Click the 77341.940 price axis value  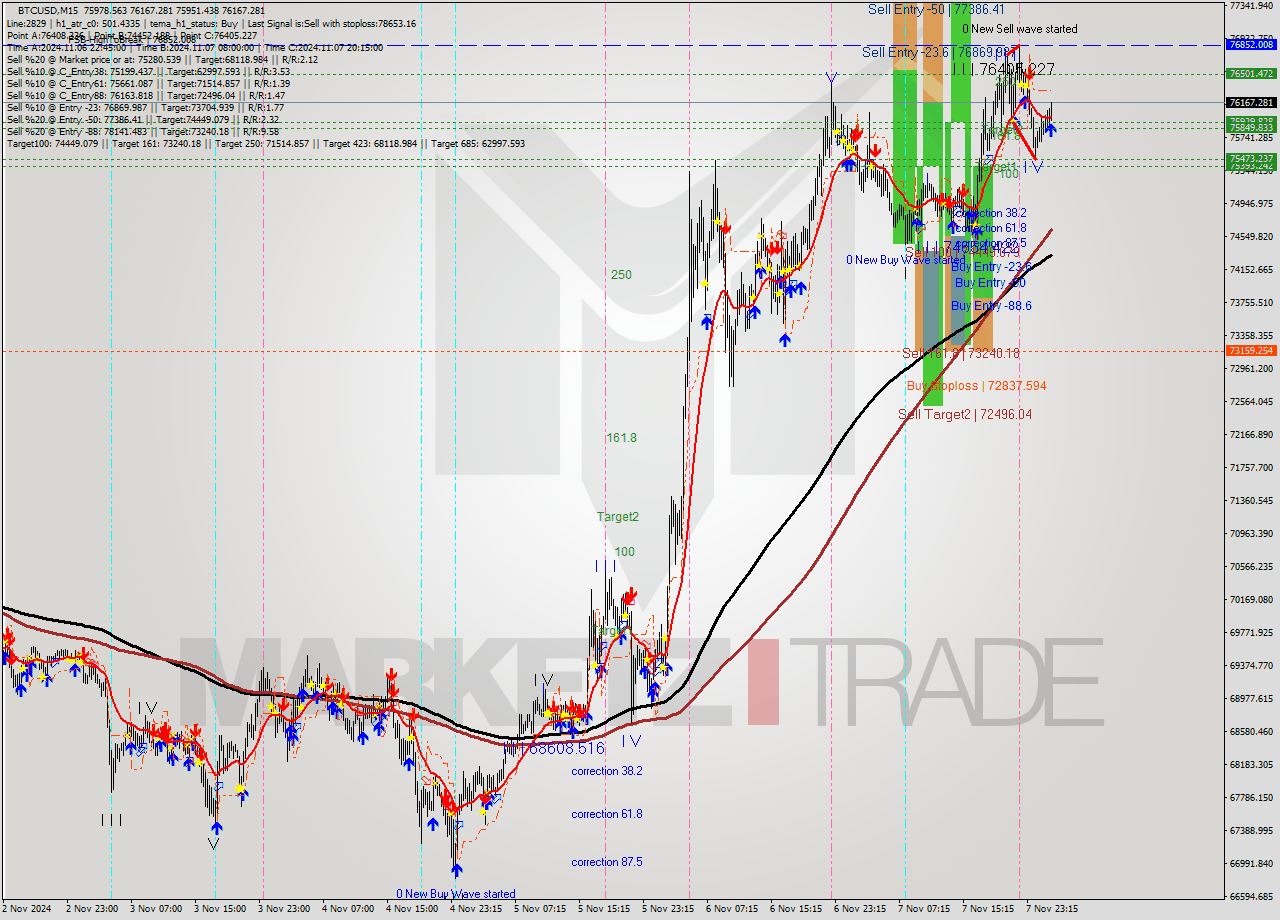coord(1251,6)
